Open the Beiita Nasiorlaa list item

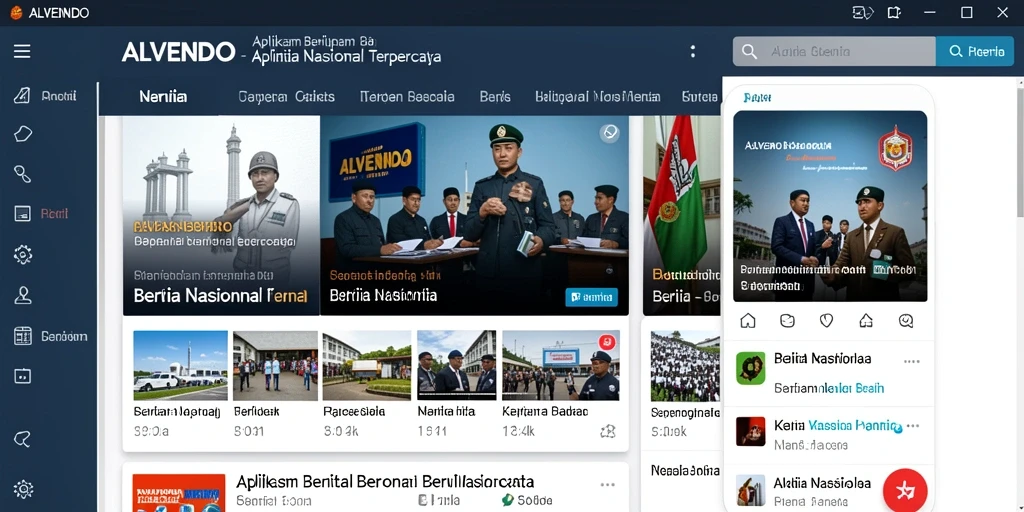coord(829,373)
